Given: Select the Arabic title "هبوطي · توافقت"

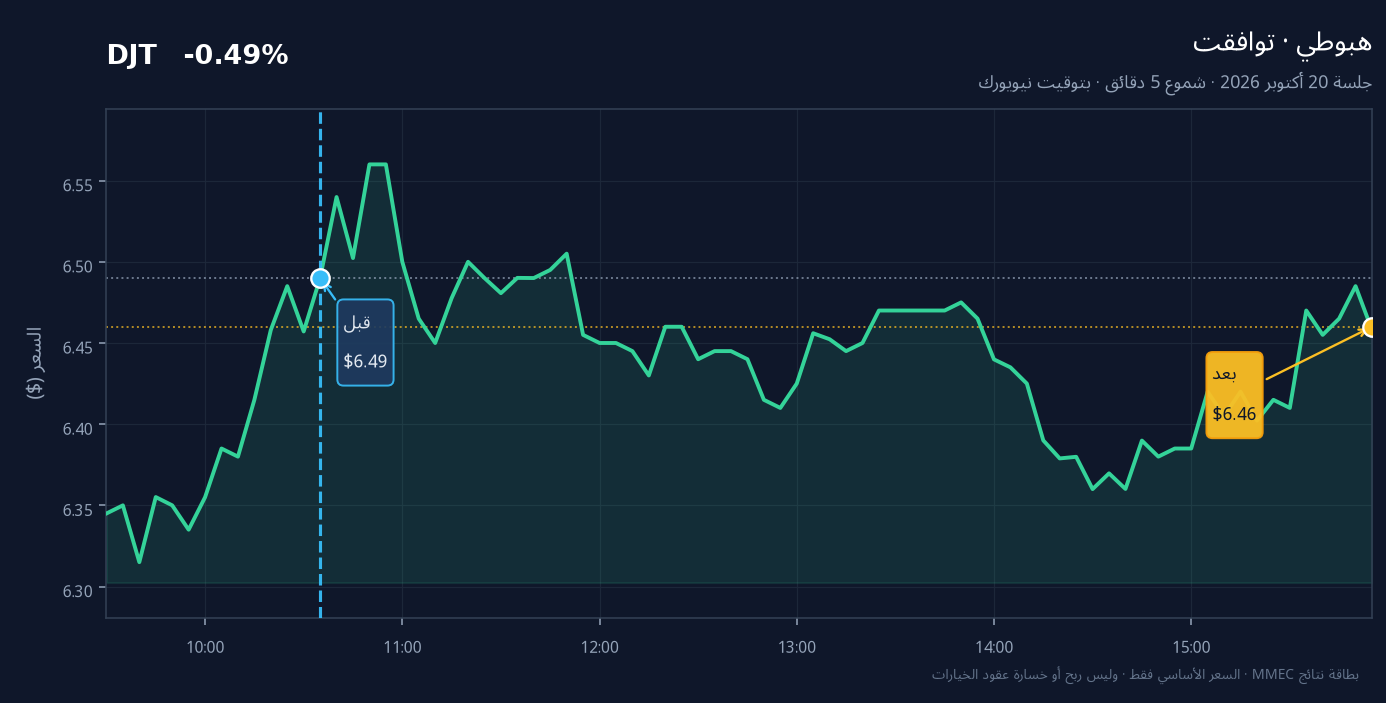Looking at the screenshot, I should click(x=1282, y=42).
